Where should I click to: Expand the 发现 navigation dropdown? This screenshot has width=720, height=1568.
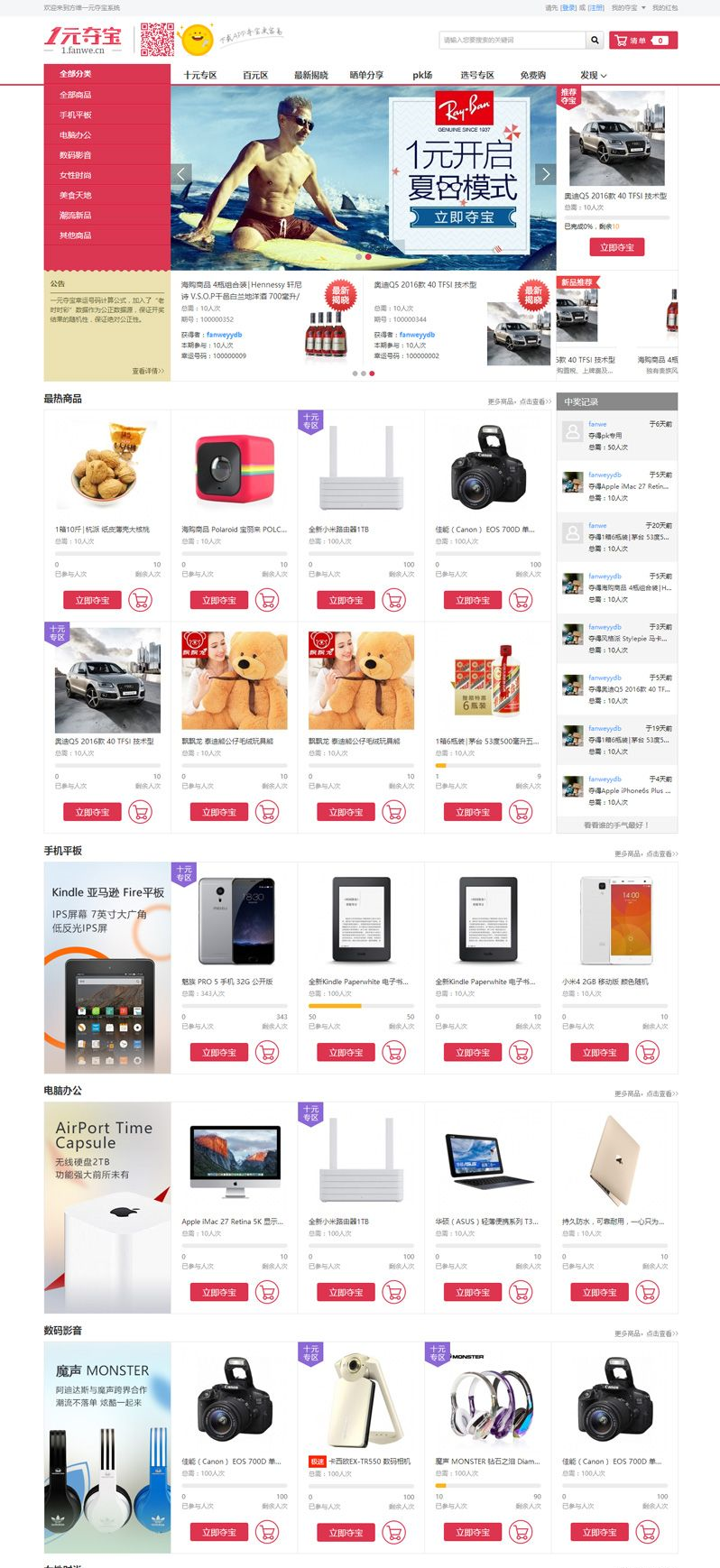(593, 75)
